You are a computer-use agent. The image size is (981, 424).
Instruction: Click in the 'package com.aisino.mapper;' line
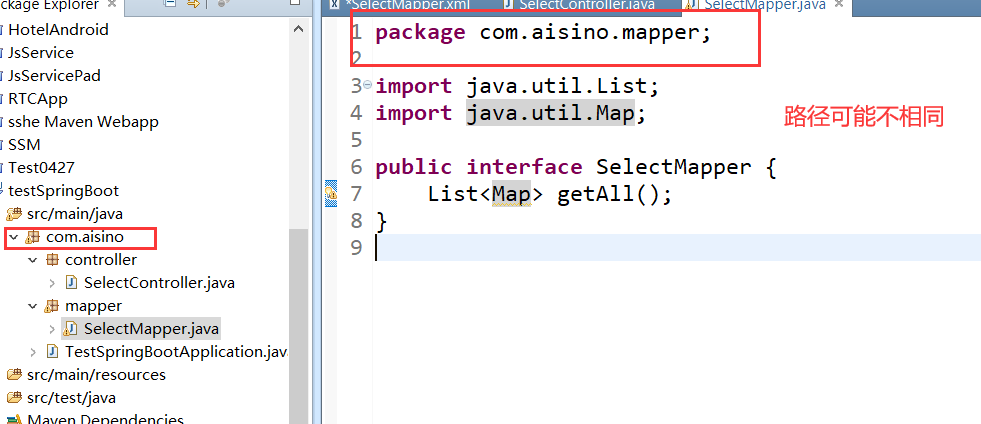[544, 32]
